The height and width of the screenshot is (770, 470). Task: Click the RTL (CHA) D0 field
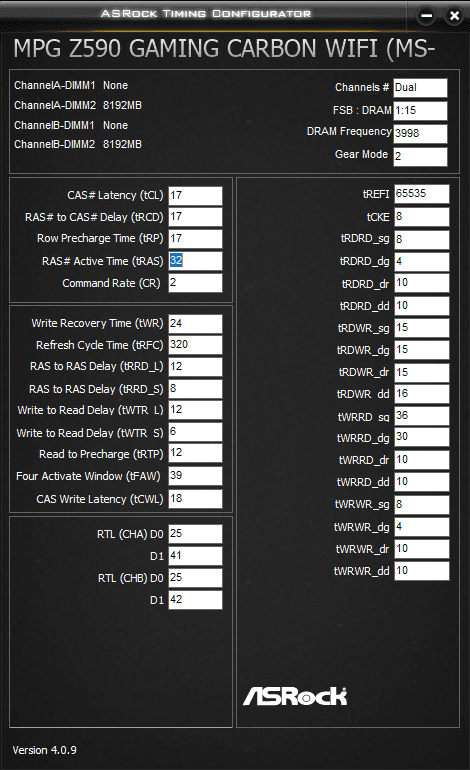coord(195,534)
